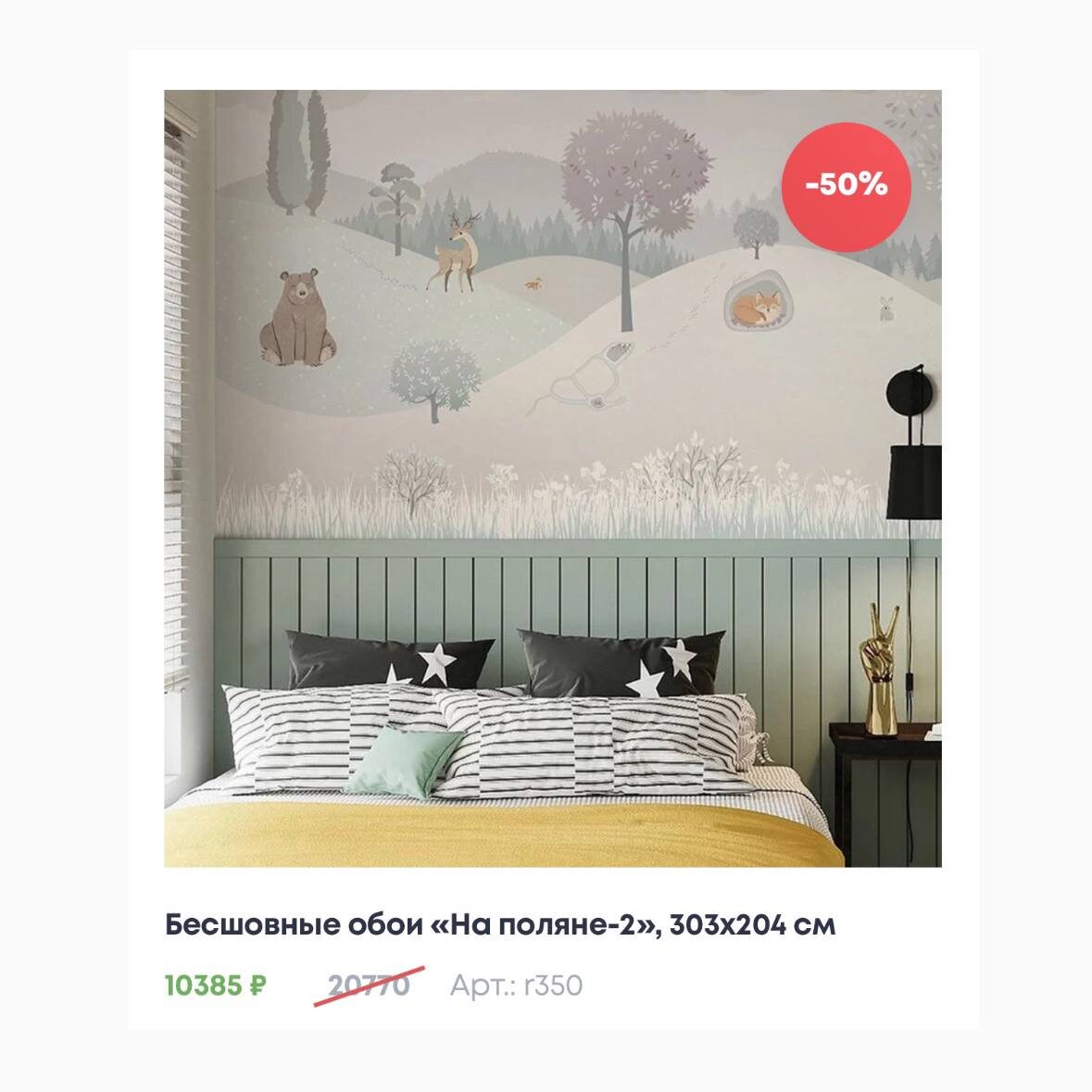Click the left black pillow with star

click(390, 659)
